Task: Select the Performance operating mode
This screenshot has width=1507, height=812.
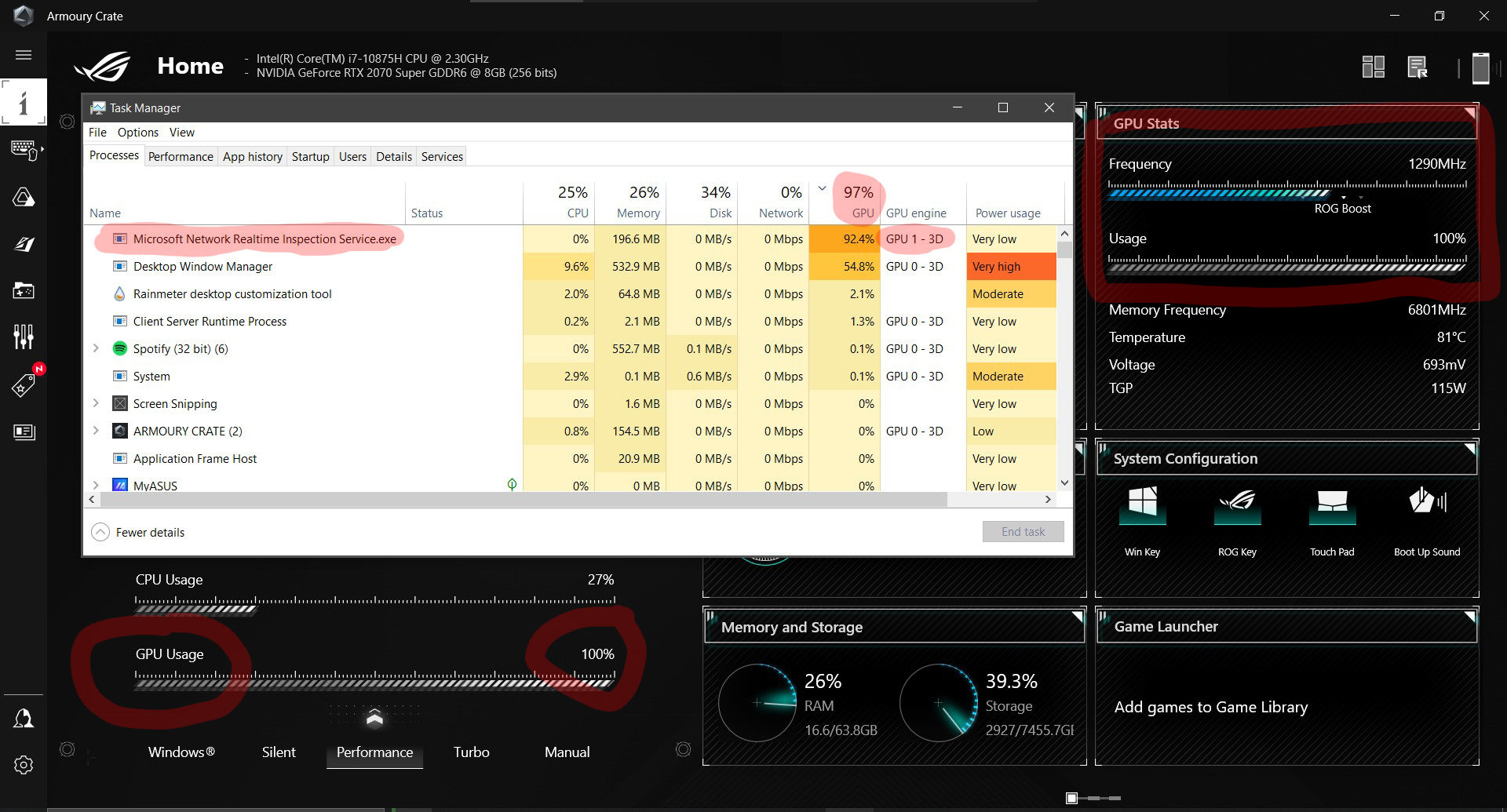Action: click(374, 752)
